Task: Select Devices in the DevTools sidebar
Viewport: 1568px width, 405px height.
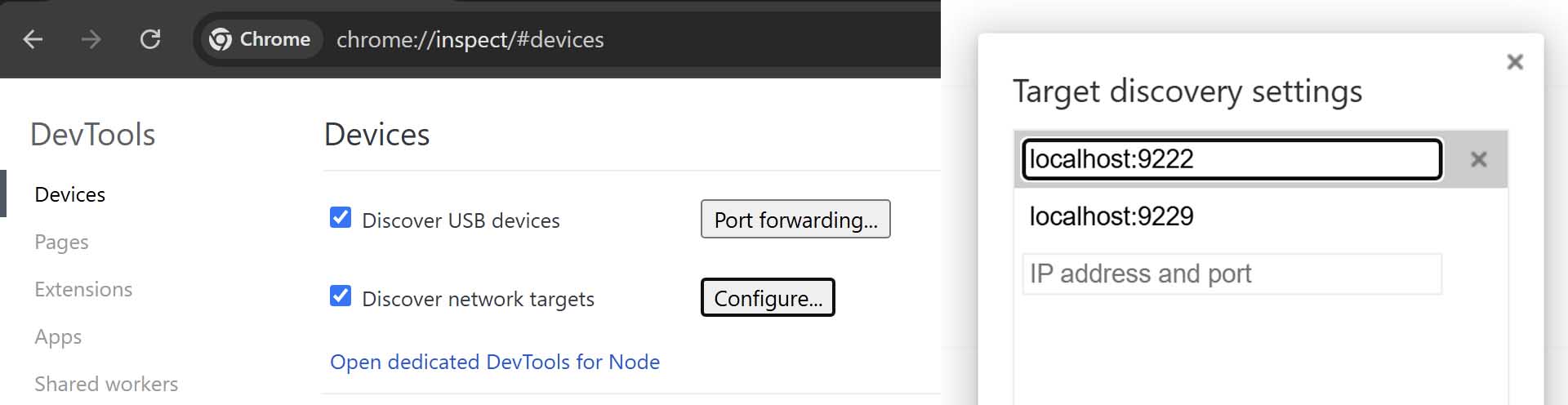Action: (70, 194)
